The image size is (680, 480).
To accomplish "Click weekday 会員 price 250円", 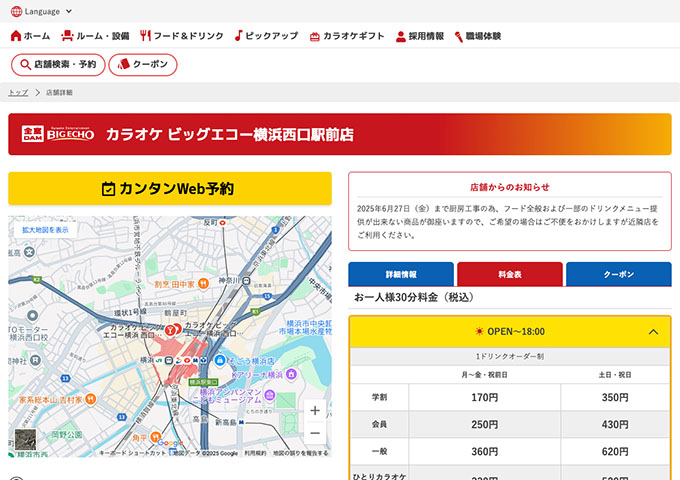I will (x=484, y=424).
